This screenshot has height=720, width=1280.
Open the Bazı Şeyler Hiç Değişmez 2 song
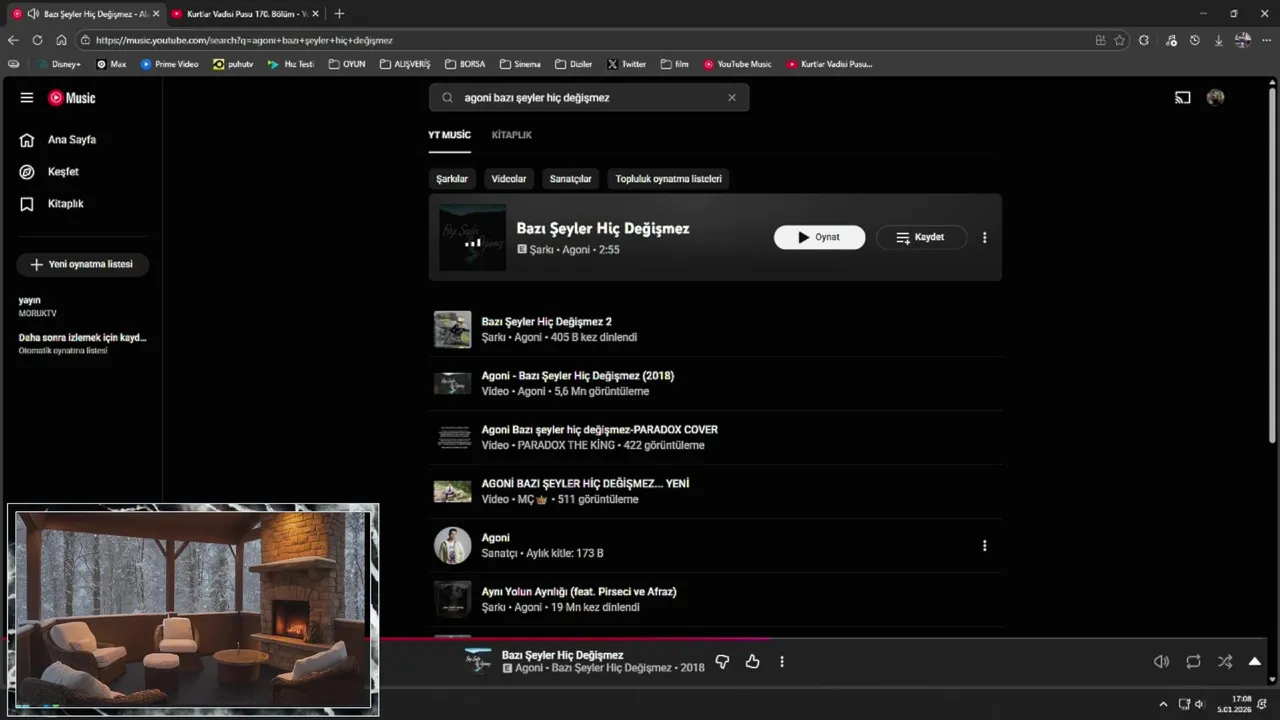[x=546, y=322]
